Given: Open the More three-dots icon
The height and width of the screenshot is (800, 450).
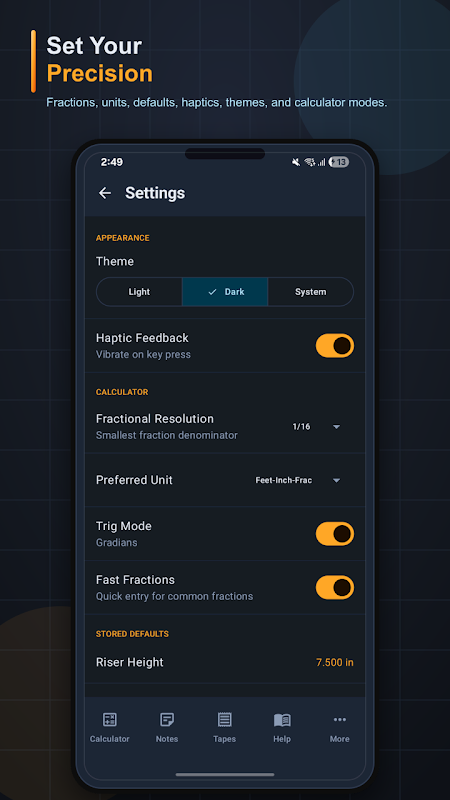Looking at the screenshot, I should coord(340,719).
